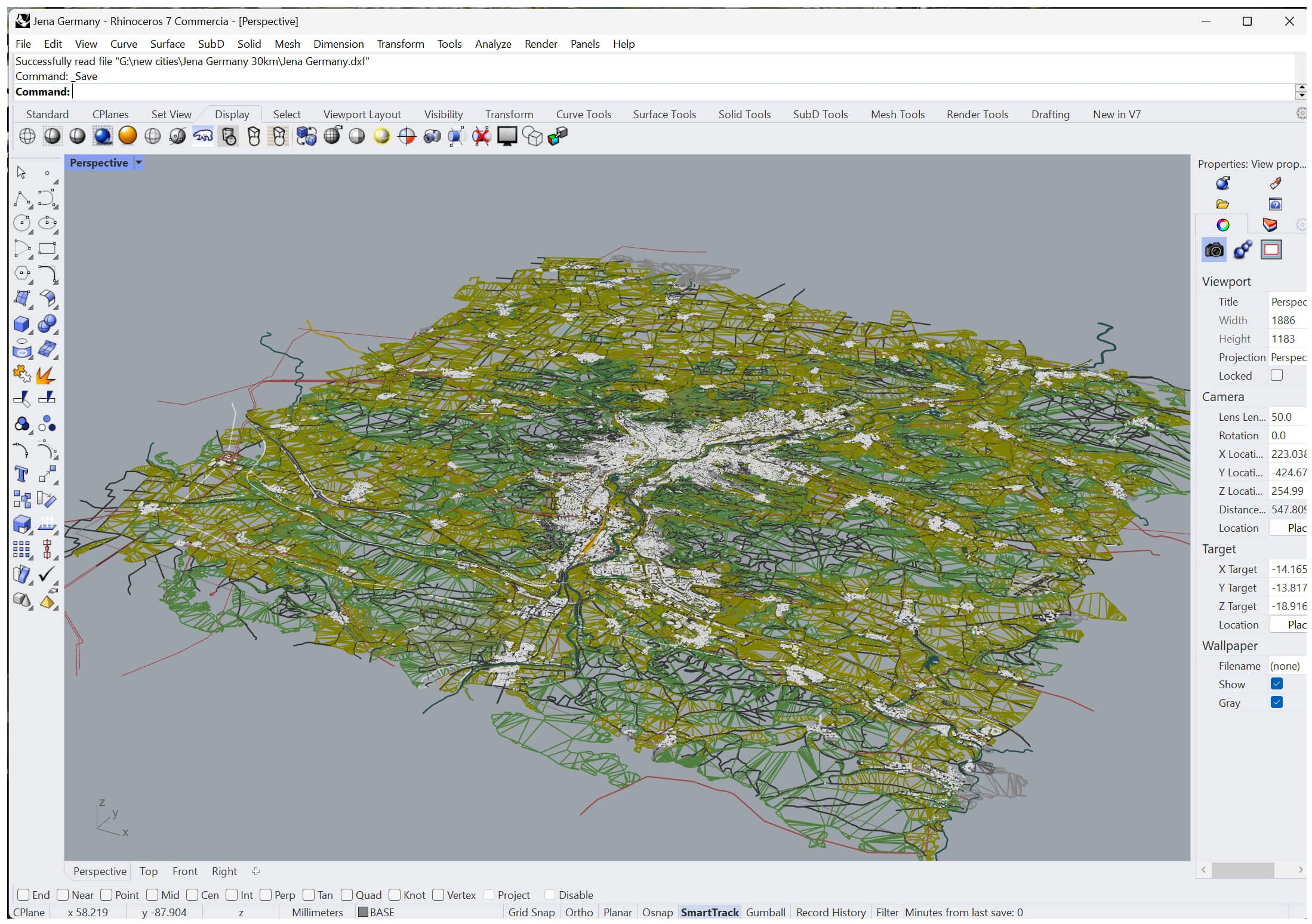The width and height of the screenshot is (1312, 924).
Task: Select the Wireframe viewport display icon
Action: (x=27, y=136)
